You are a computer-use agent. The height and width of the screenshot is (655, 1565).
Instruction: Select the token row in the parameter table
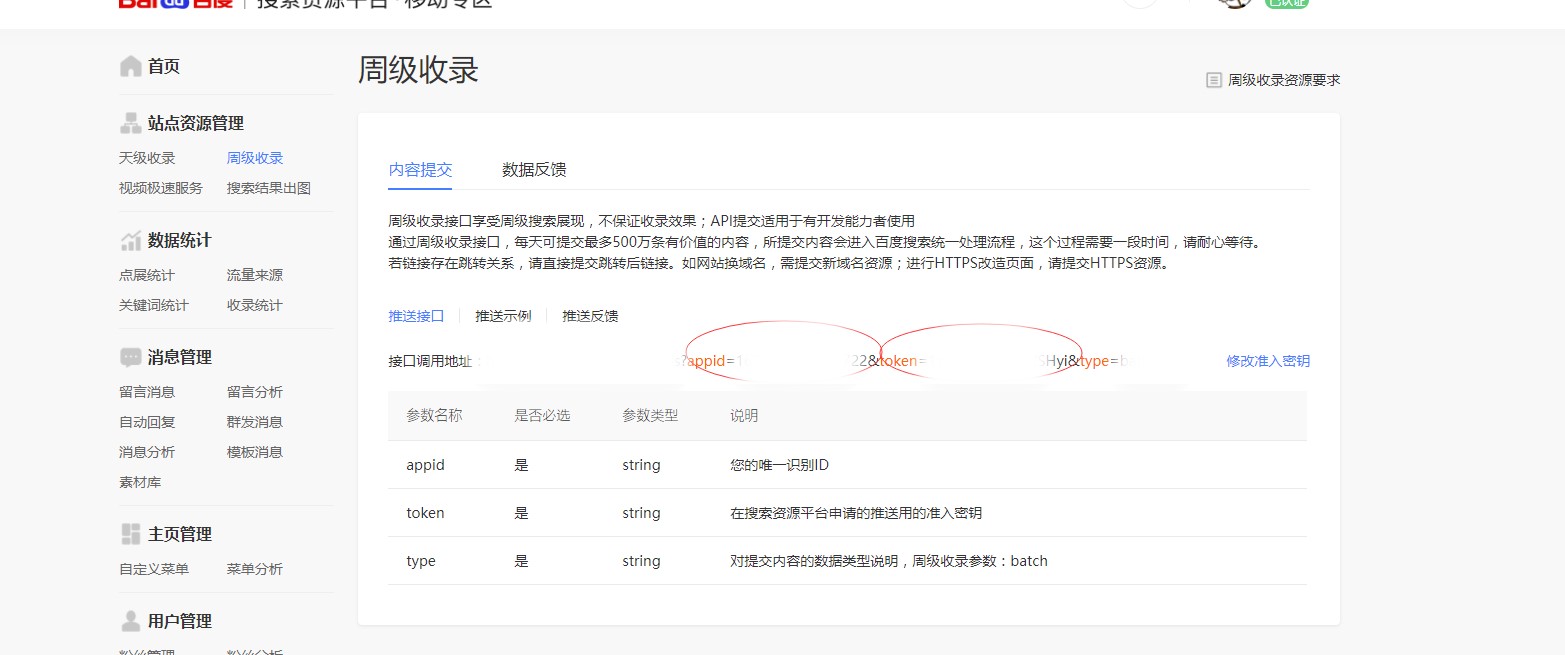pos(425,512)
